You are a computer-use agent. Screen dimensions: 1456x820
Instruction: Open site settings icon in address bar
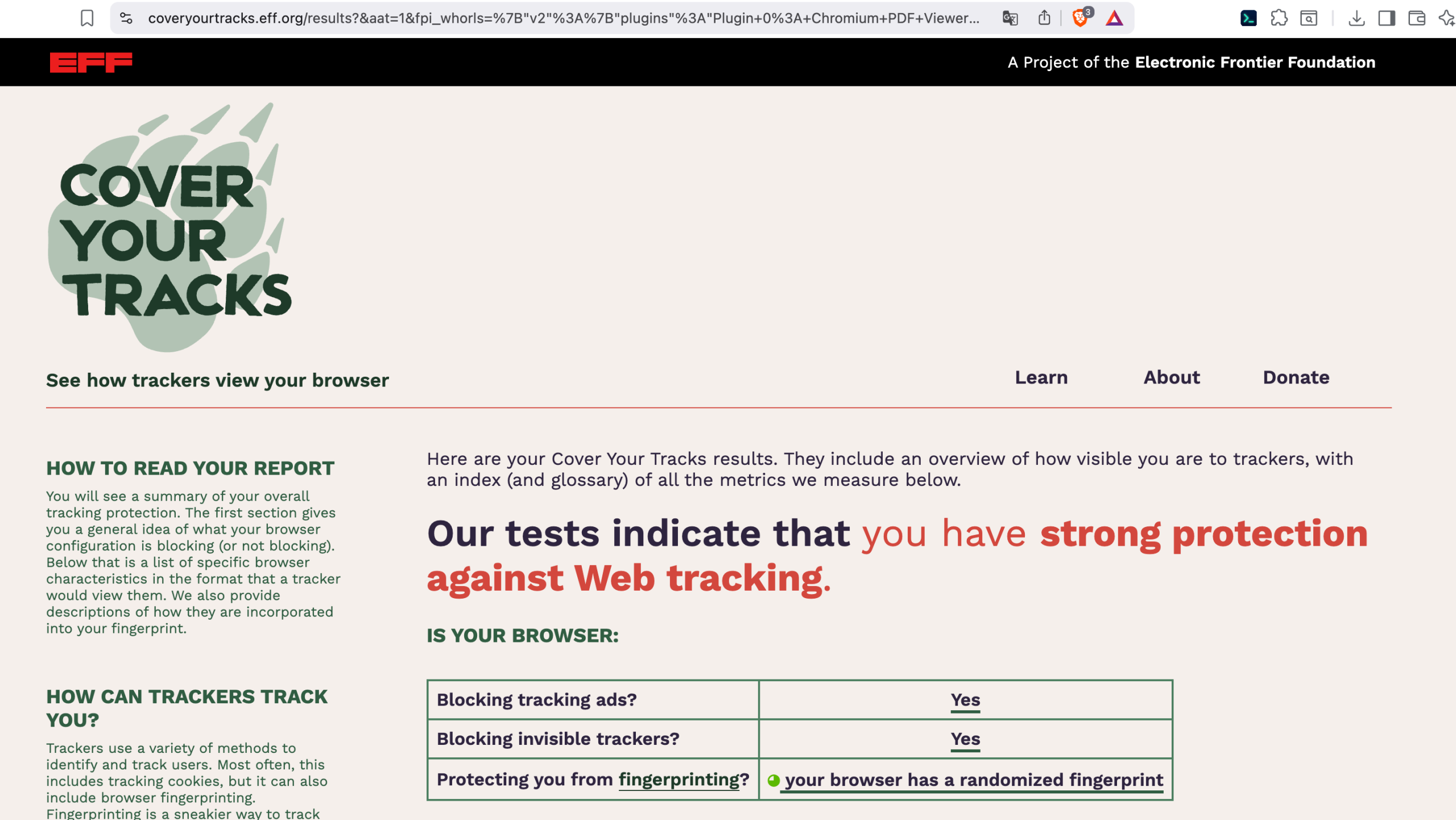click(x=126, y=18)
